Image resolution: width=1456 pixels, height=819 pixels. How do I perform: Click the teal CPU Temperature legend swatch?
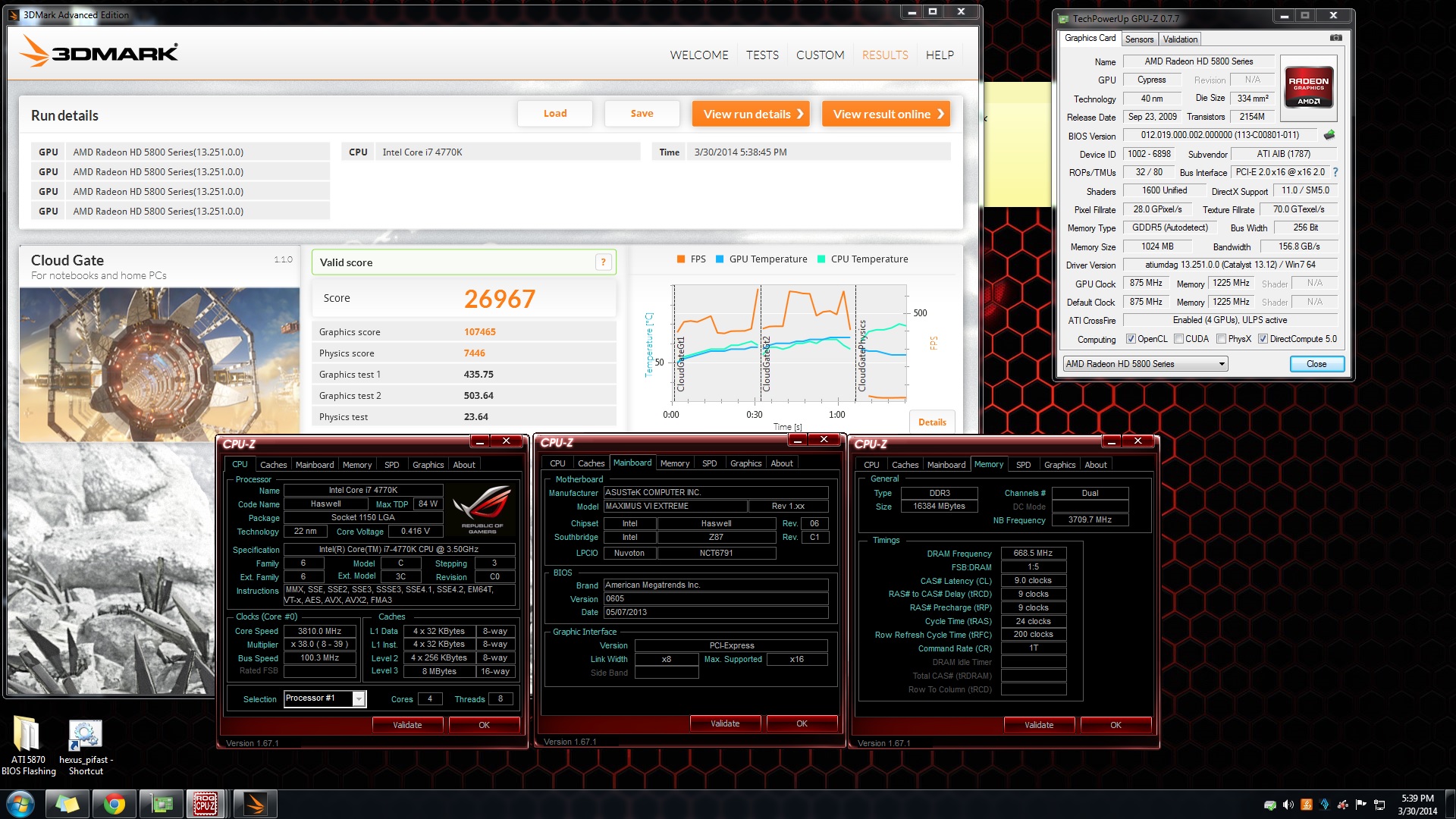821,259
